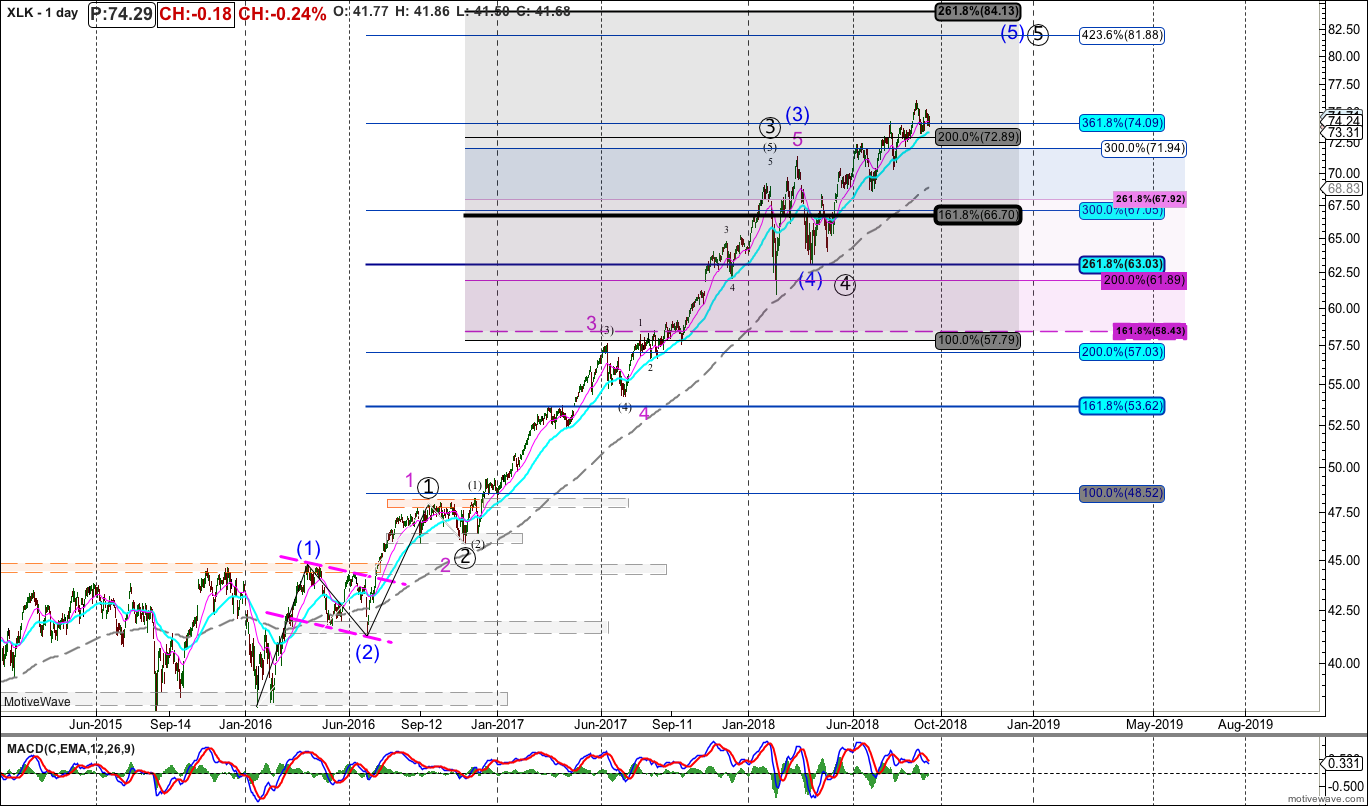The height and width of the screenshot is (806, 1368).
Task: Select the May-2019 date axis label
Action: point(1154,724)
